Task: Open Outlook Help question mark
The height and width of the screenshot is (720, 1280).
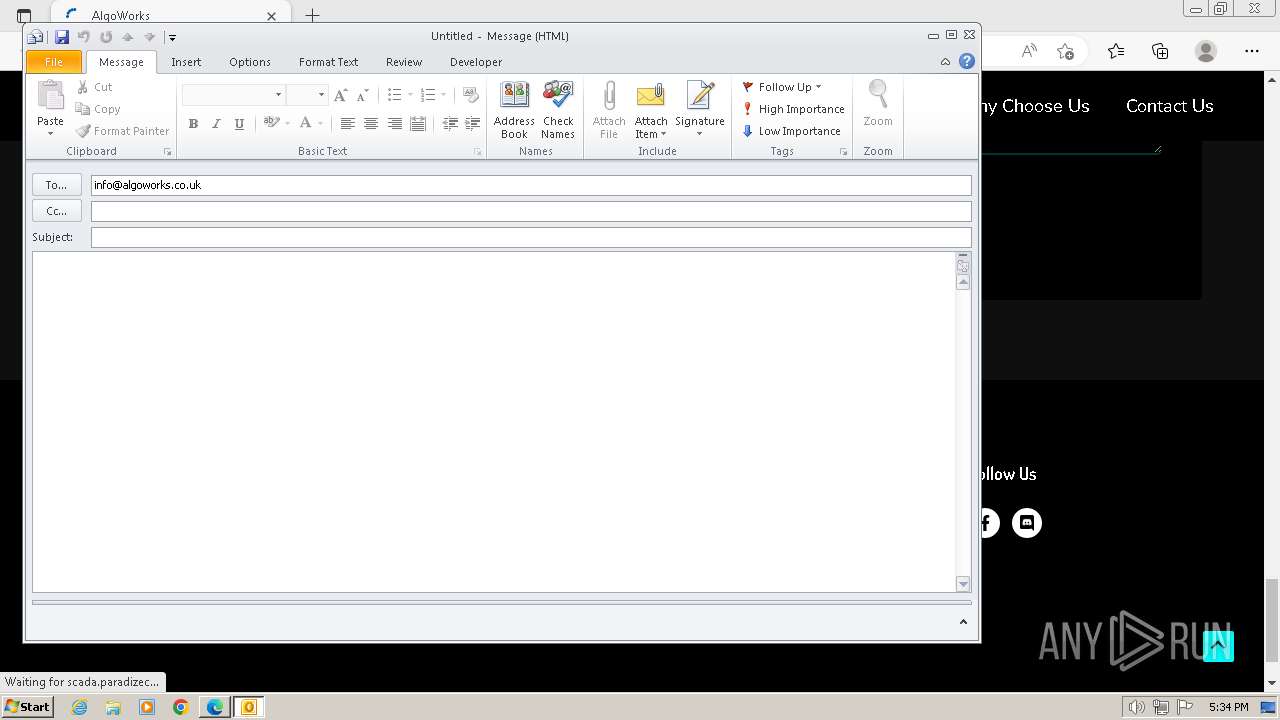Action: (967, 61)
